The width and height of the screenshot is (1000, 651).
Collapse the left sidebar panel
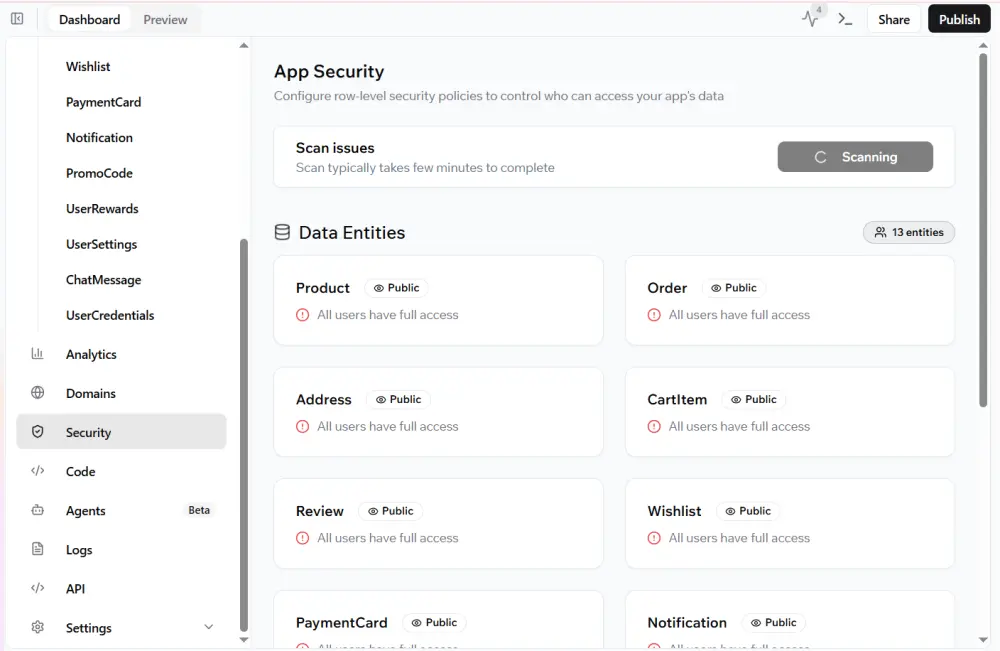pyautogui.click(x=16, y=18)
